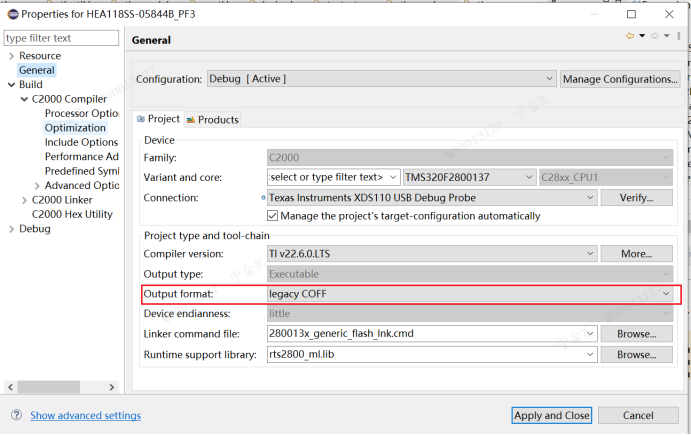This screenshot has width=691, height=435.
Task: Select C2000 Hex Utility tree item
Action: [72, 215]
